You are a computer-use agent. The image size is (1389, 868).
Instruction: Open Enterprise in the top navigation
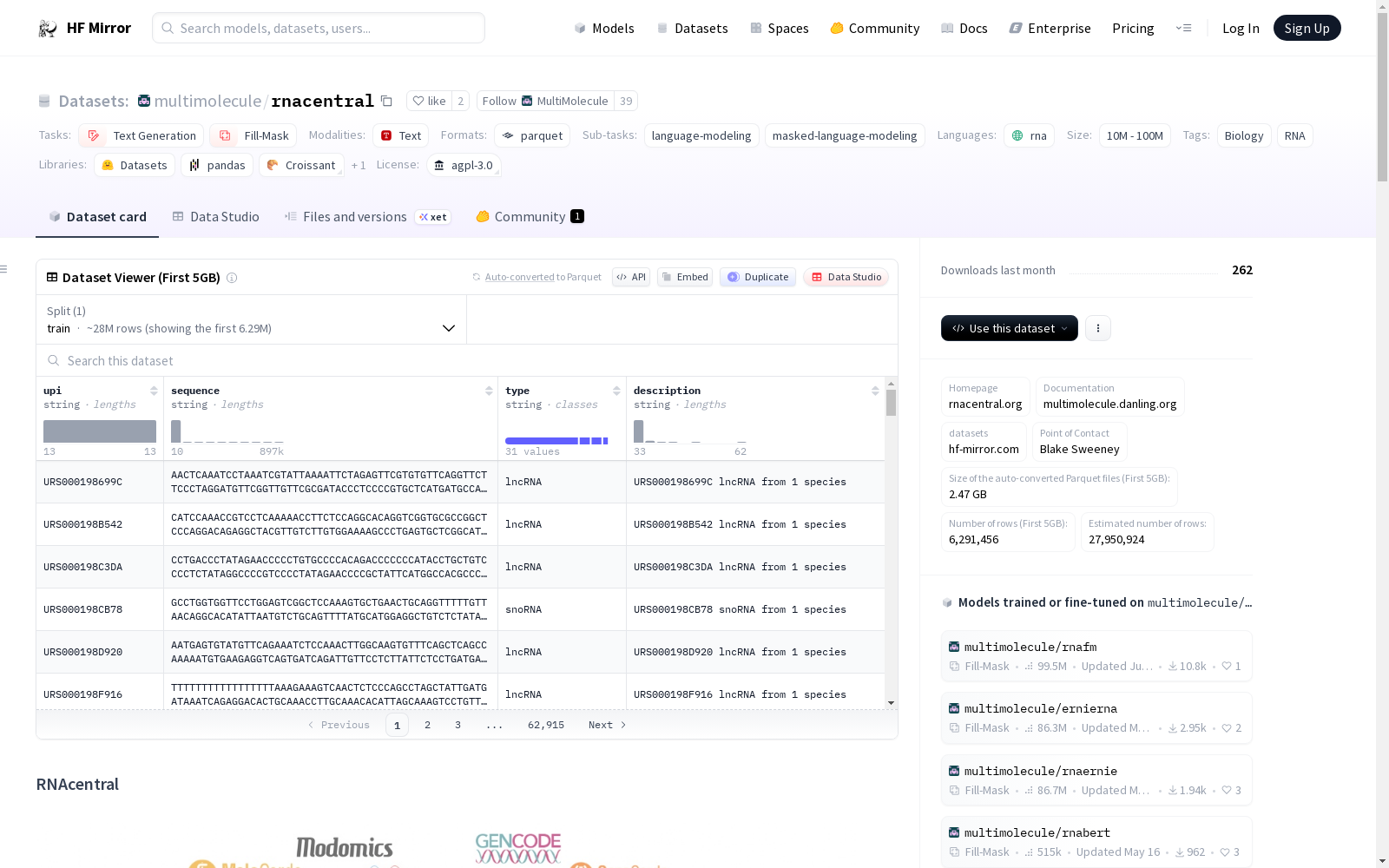click(x=1050, y=28)
